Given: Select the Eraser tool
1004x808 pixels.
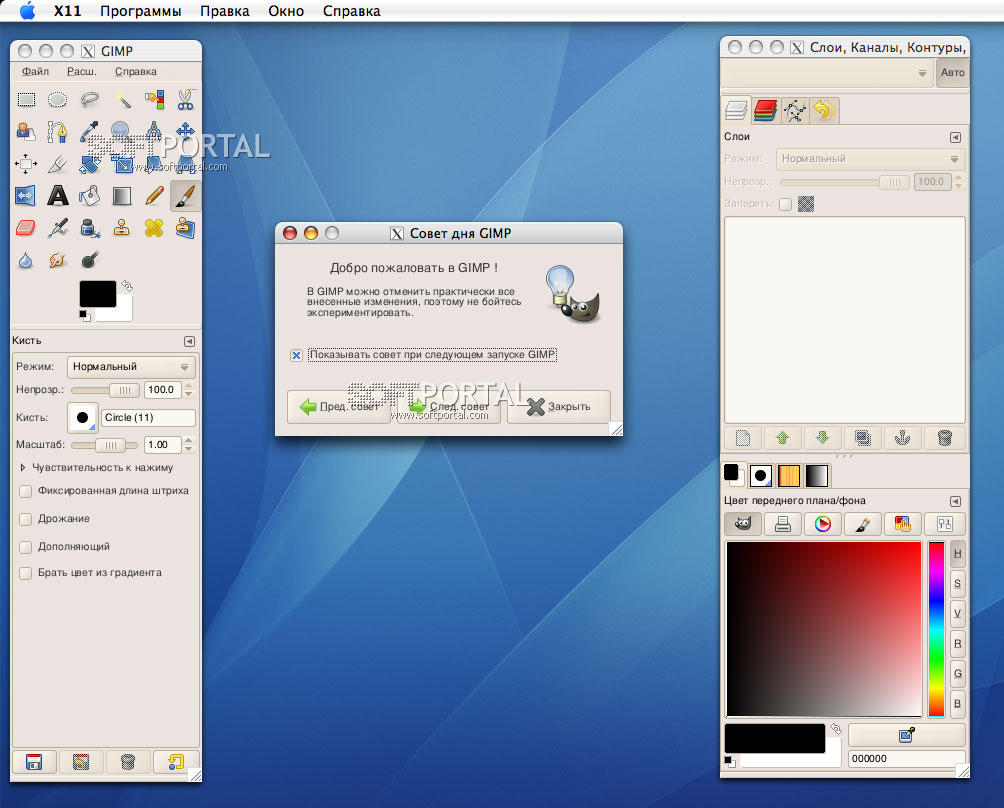Looking at the screenshot, I should pyautogui.click(x=27, y=228).
